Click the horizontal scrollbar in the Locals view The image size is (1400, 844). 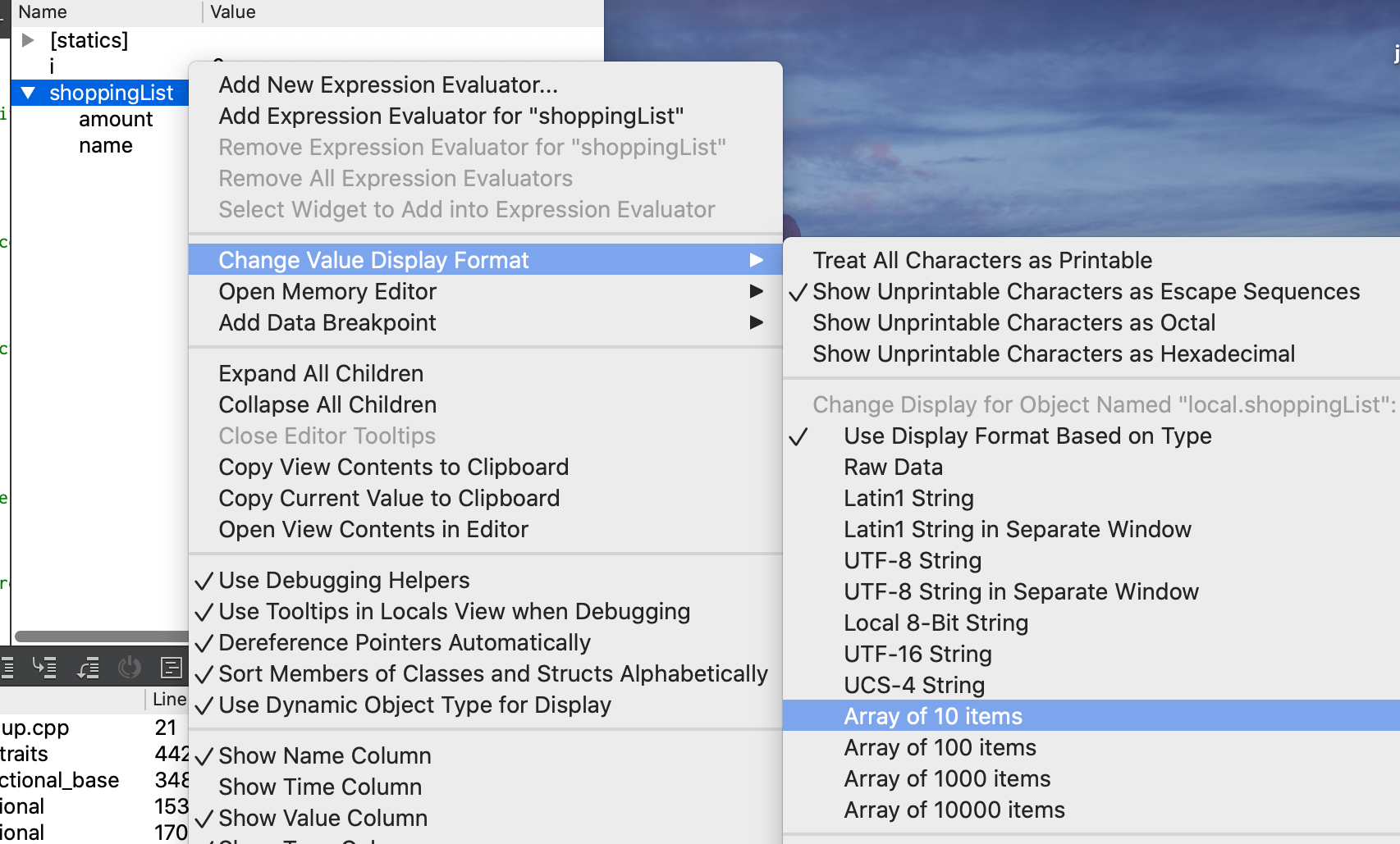pos(98,636)
